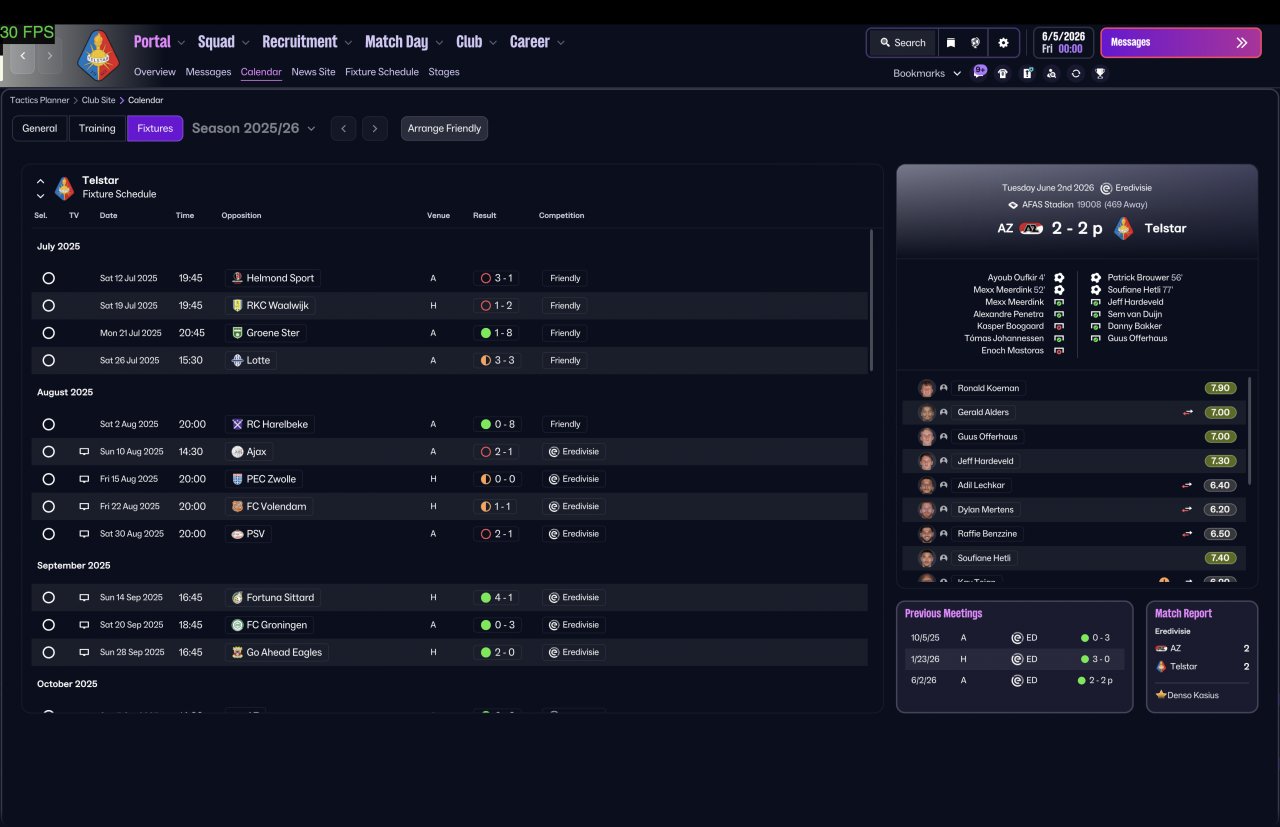The height and width of the screenshot is (827, 1280).
Task: Go forward with the right arrow
Action: (x=49, y=56)
